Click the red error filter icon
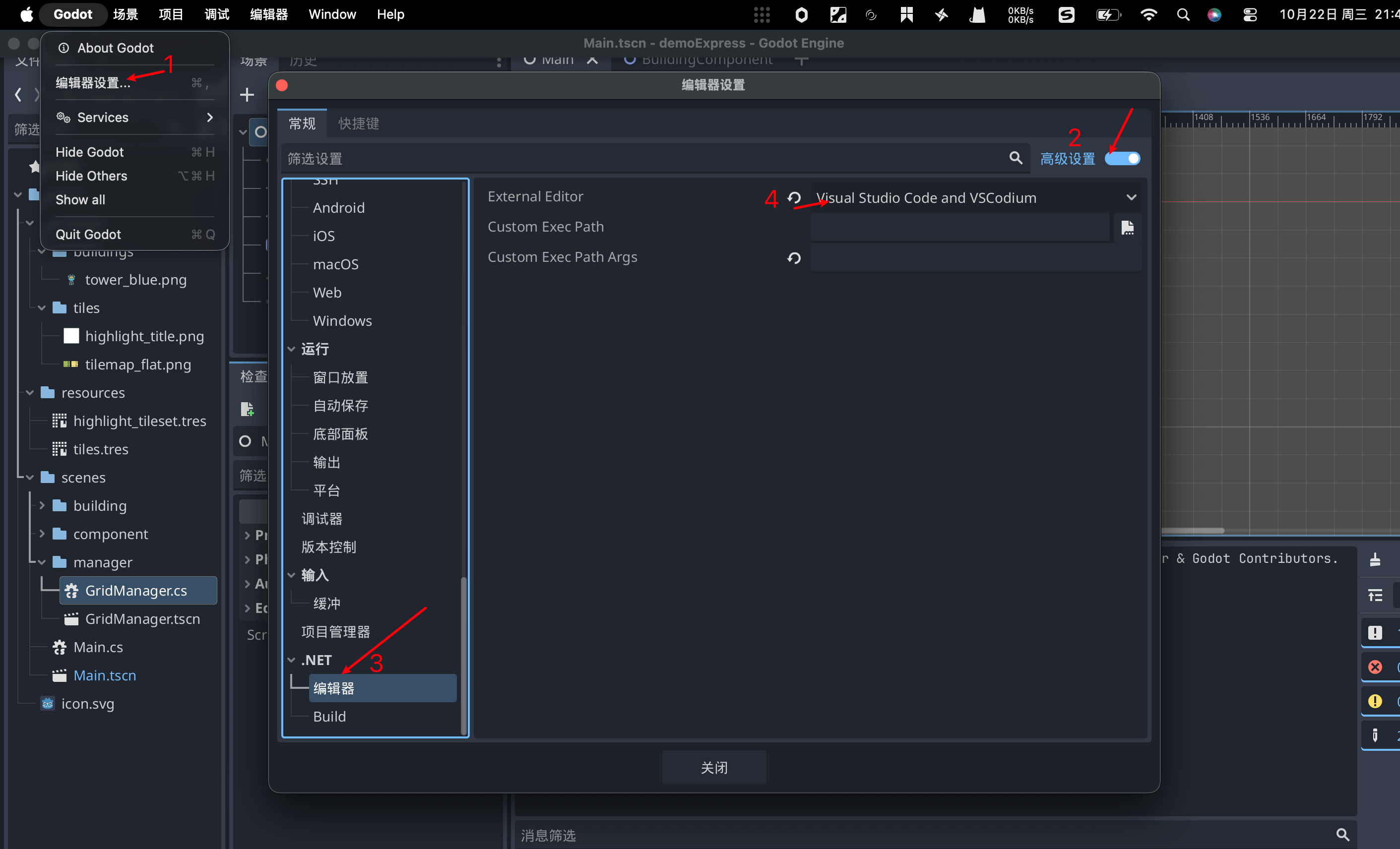Screen dimensions: 1400x849 [1374, 667]
